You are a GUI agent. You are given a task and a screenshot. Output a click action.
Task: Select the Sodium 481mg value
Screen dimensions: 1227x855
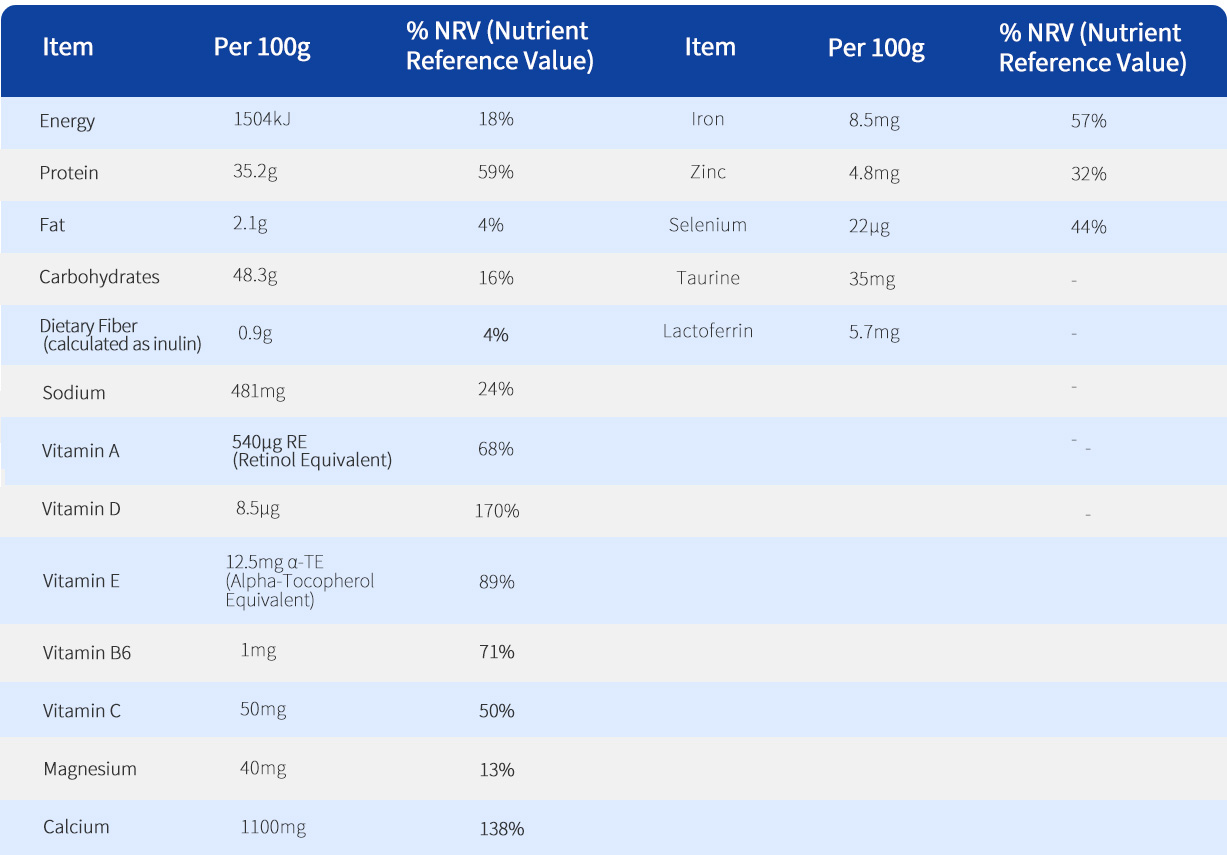click(x=258, y=391)
